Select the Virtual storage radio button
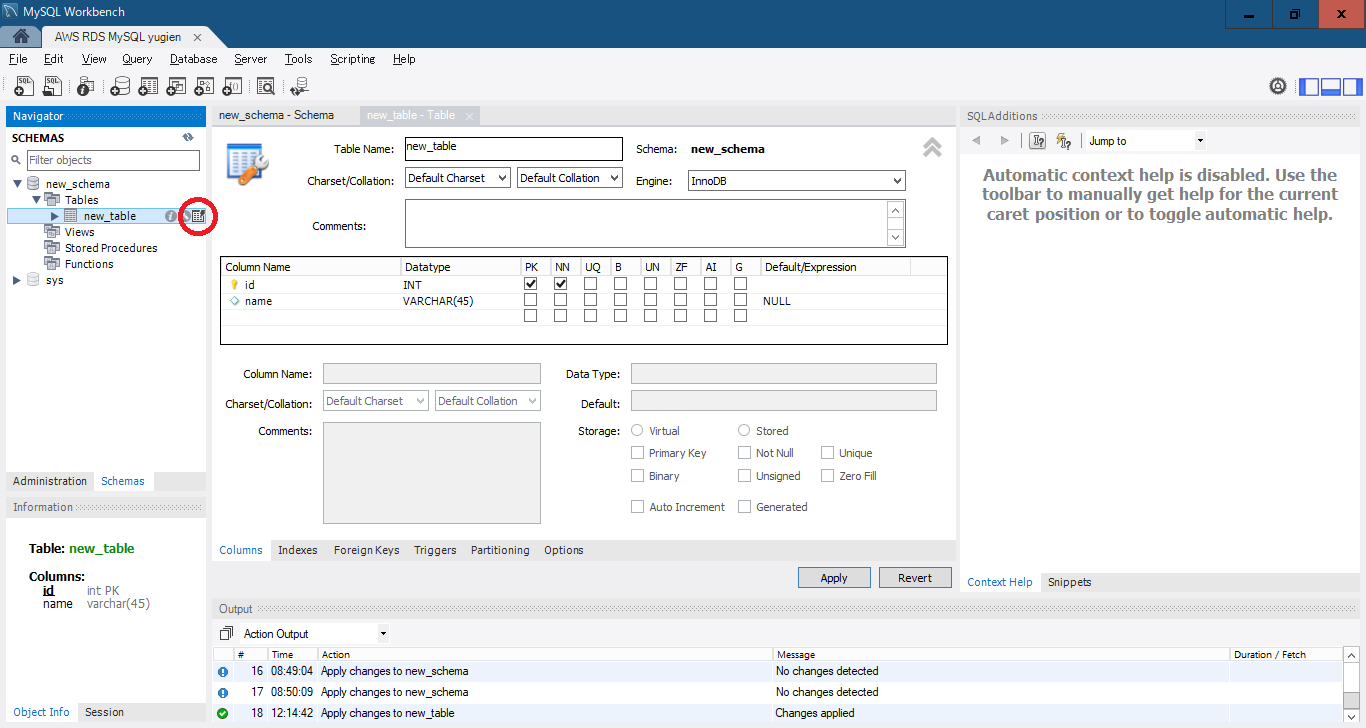The width and height of the screenshot is (1366, 728). (x=638, y=430)
